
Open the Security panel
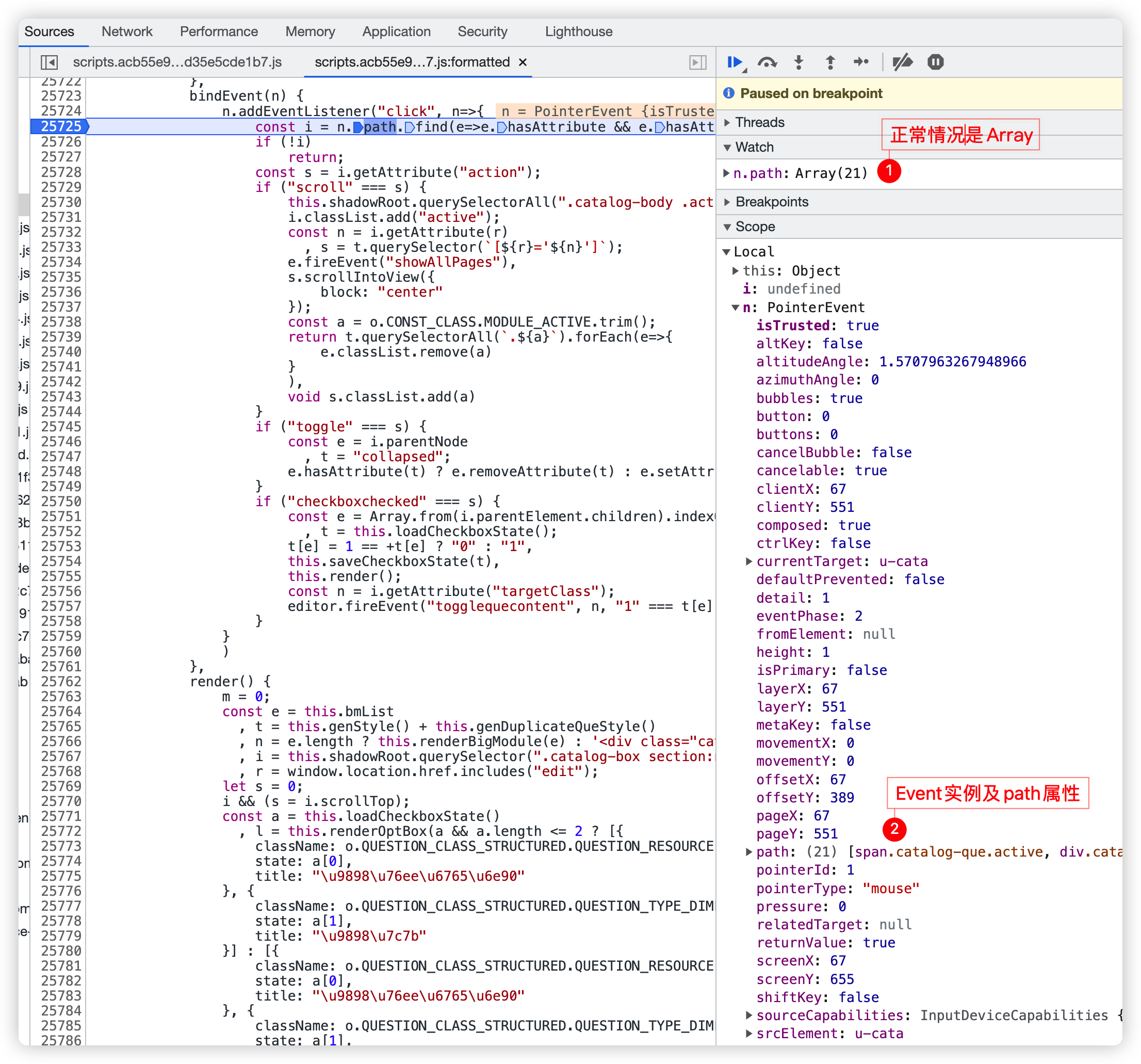point(482,31)
